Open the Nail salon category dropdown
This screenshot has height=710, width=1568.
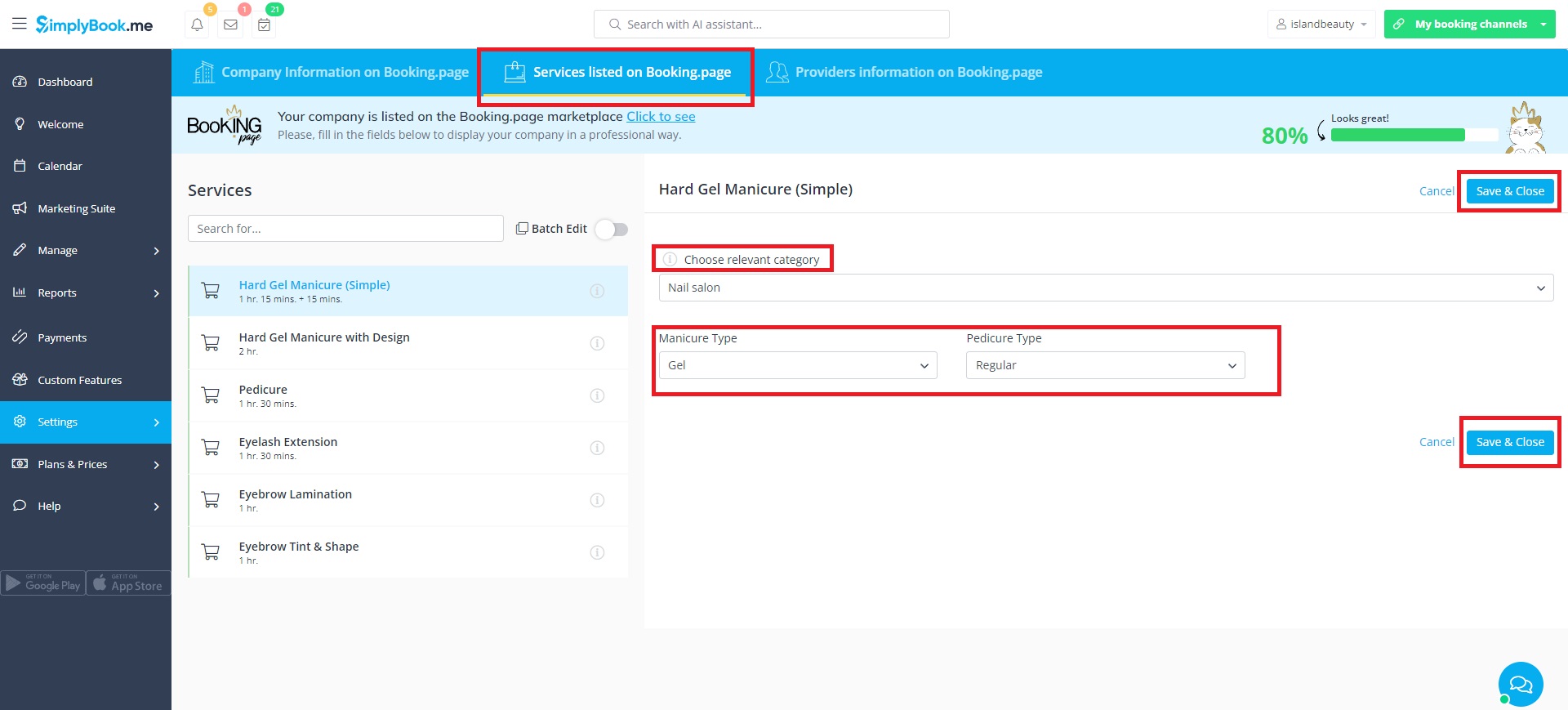point(1106,288)
